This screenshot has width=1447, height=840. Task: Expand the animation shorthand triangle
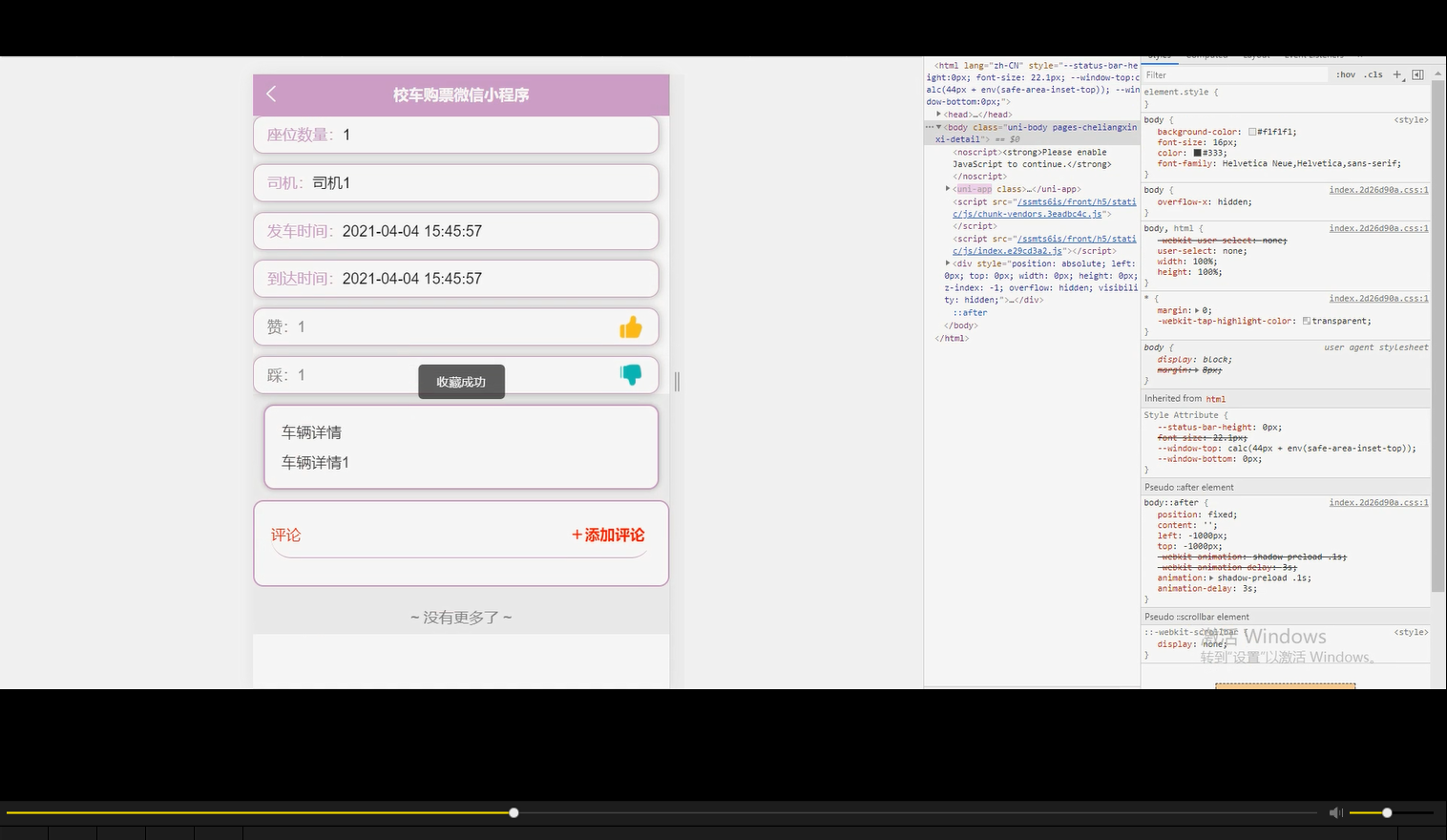pos(1211,577)
